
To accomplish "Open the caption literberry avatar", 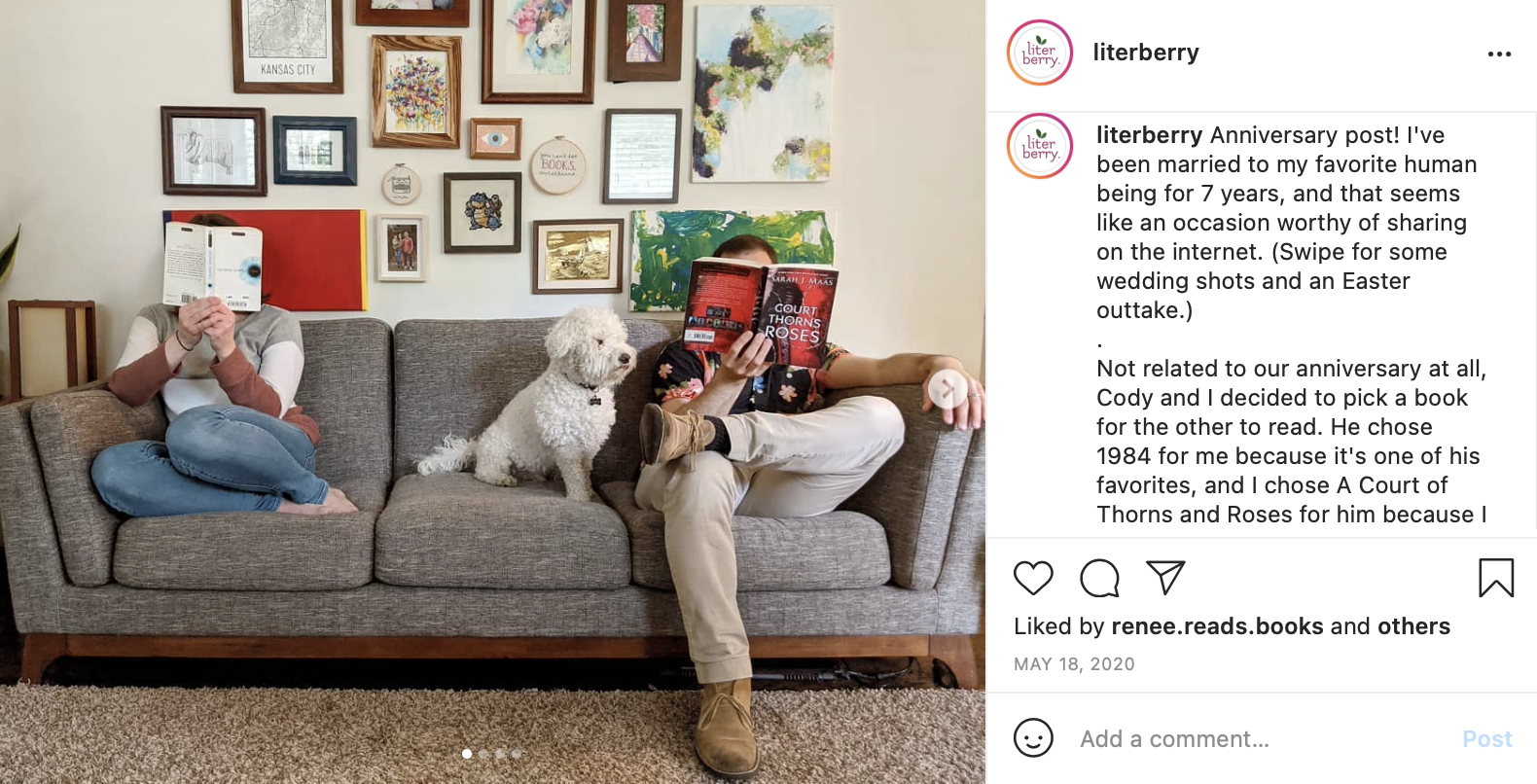I will point(1040,146).
